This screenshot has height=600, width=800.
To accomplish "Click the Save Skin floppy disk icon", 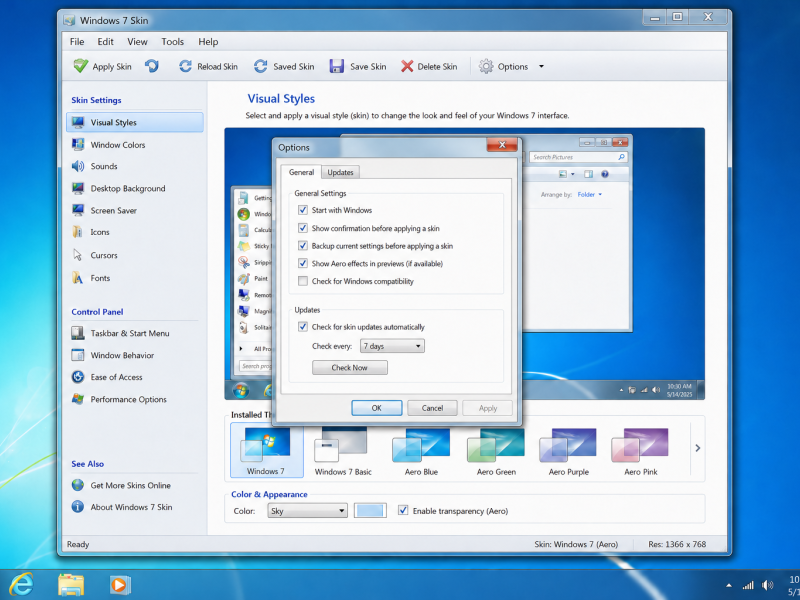I will coord(337,66).
